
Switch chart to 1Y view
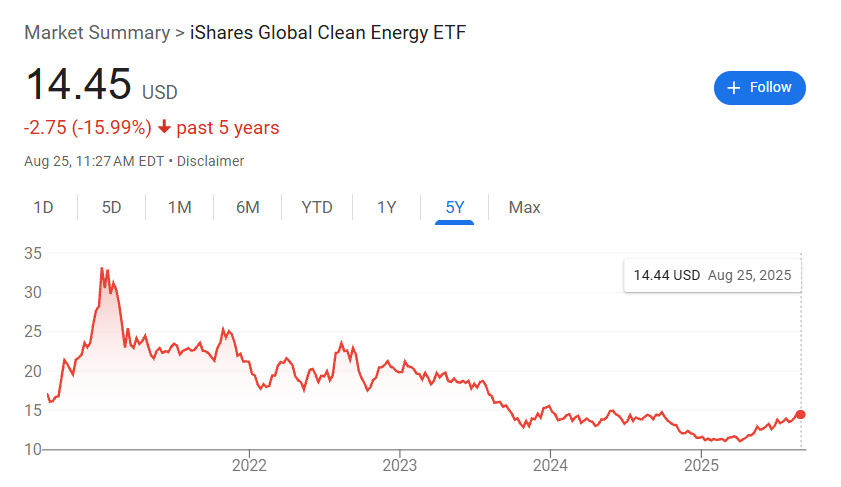(x=387, y=207)
